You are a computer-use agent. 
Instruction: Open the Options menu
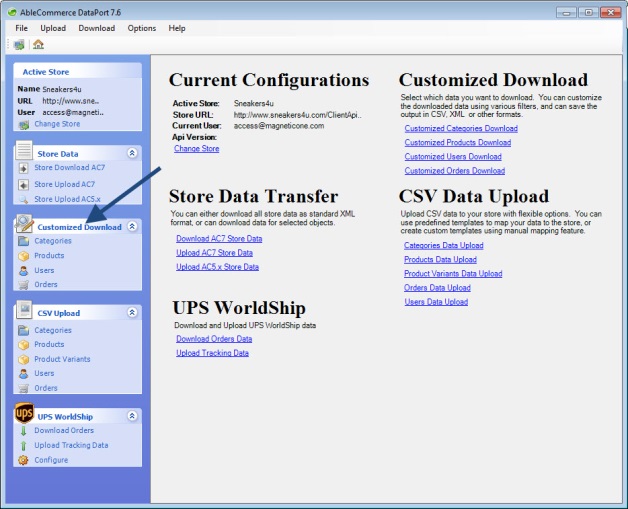[142, 28]
